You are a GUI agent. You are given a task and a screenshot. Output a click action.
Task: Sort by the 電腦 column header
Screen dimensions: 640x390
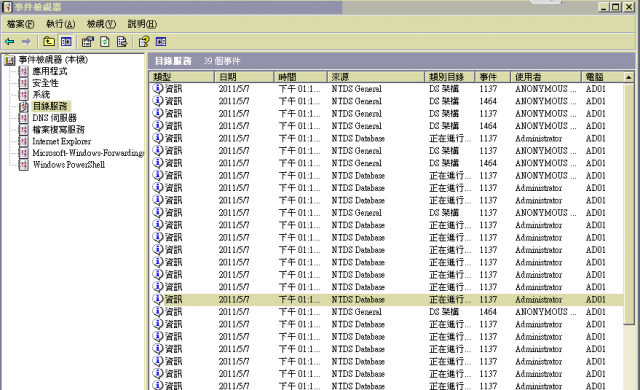pyautogui.click(x=602, y=77)
